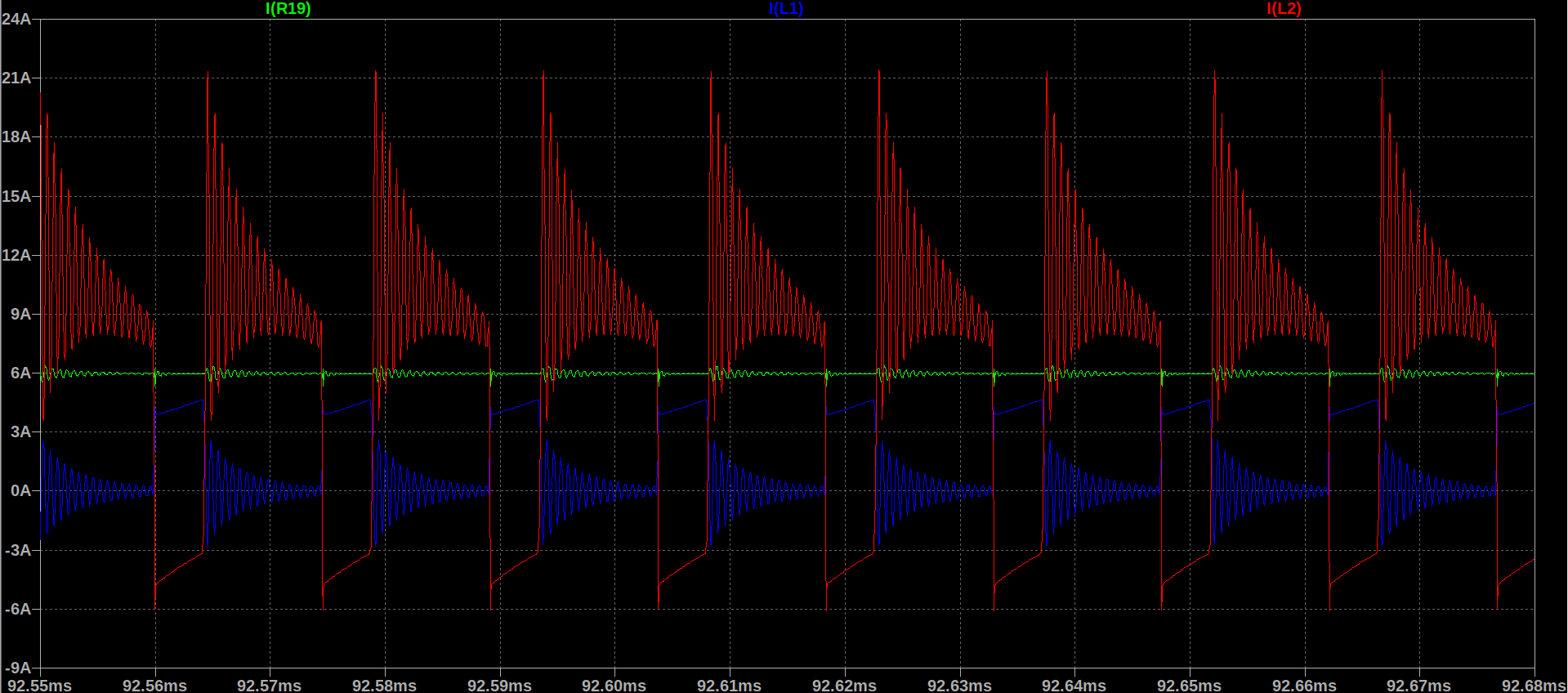The width and height of the screenshot is (1568, 693).
Task: Click the 92.56ms time axis label
Action: tap(154, 685)
